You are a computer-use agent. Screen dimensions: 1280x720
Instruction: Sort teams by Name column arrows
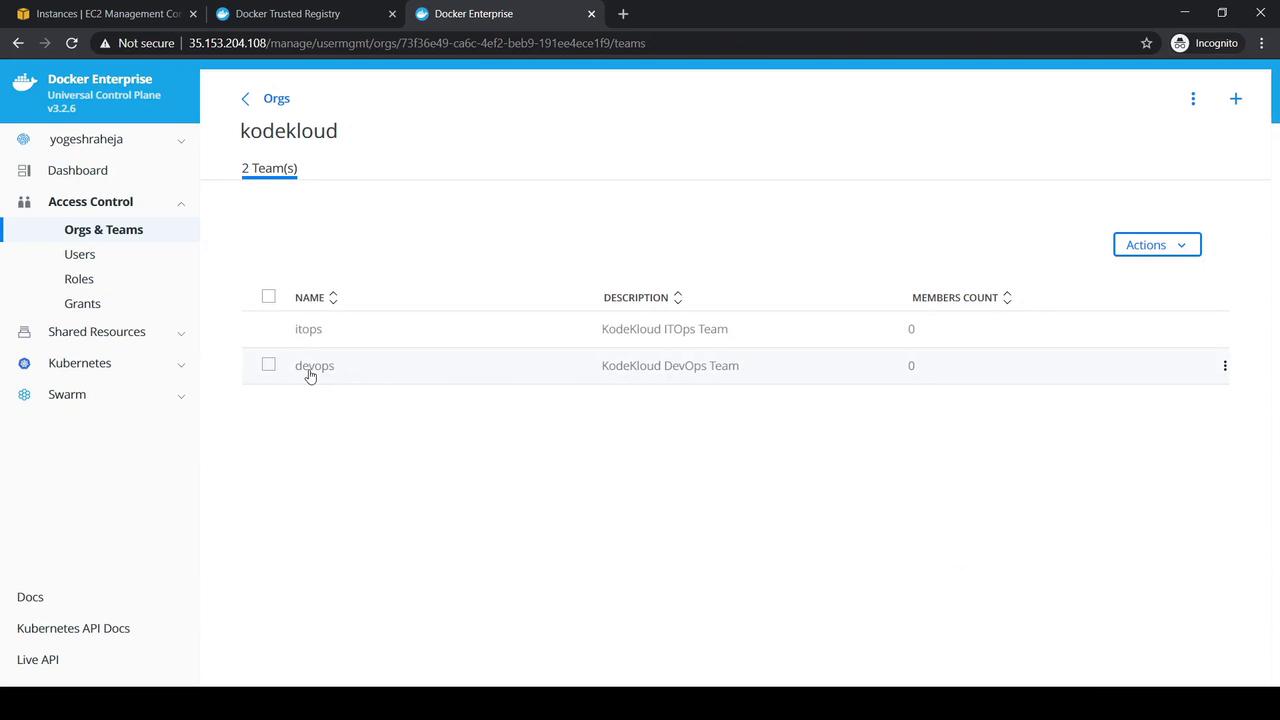pyautogui.click(x=333, y=297)
